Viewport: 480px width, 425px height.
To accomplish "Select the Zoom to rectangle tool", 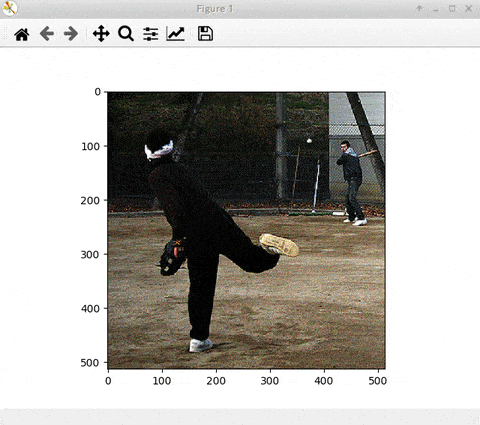I will tap(126, 34).
